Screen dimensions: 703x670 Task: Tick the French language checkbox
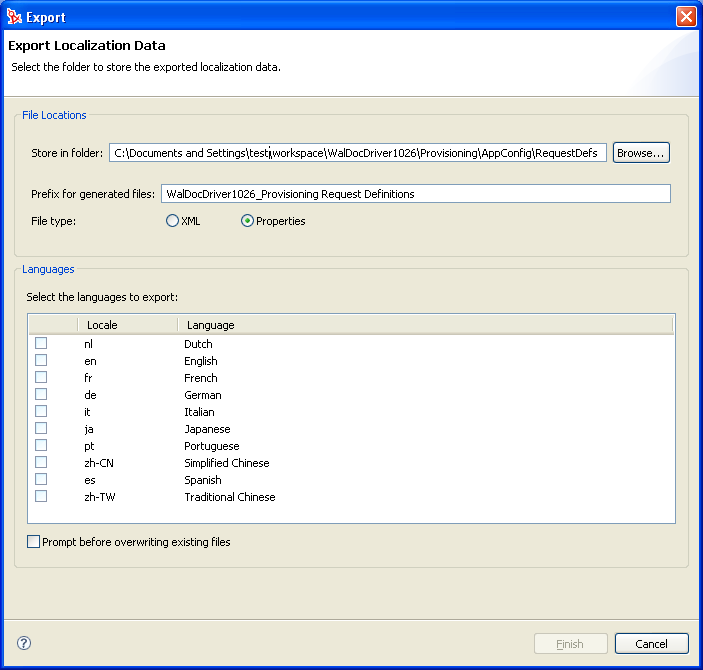[41, 378]
